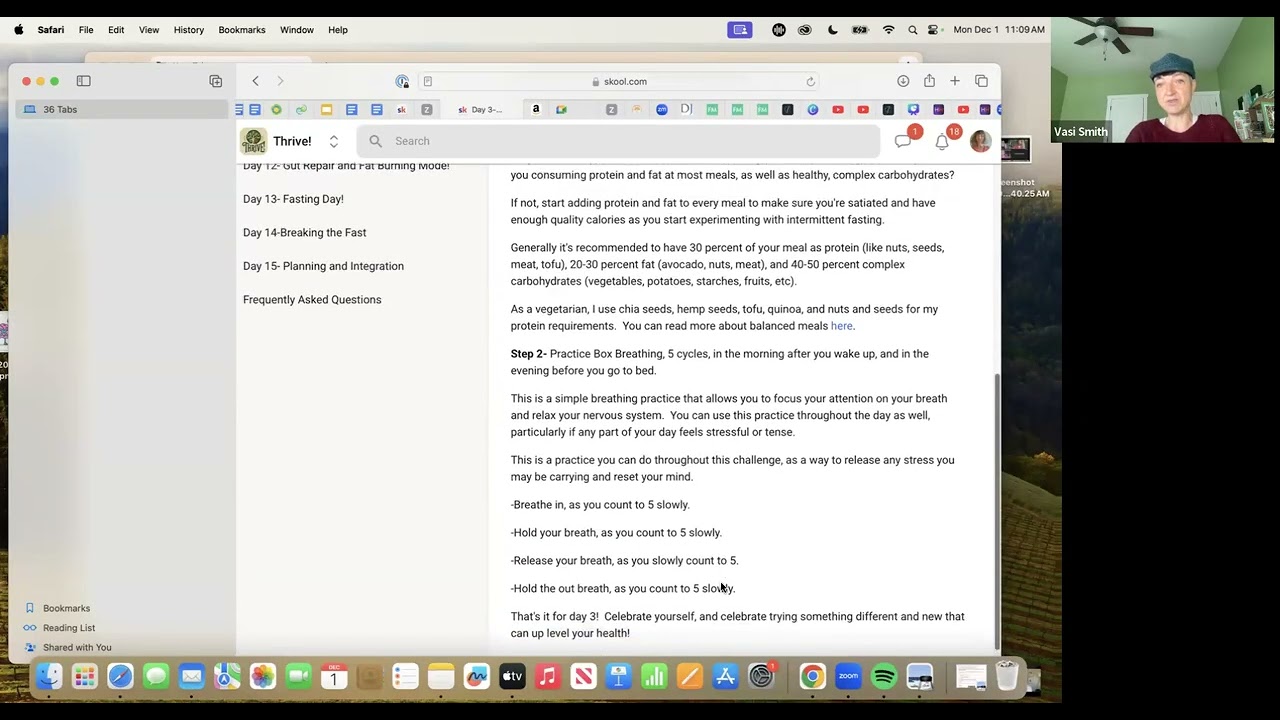Open Finder from the Dock
1280x720 pixels.
(x=48, y=677)
